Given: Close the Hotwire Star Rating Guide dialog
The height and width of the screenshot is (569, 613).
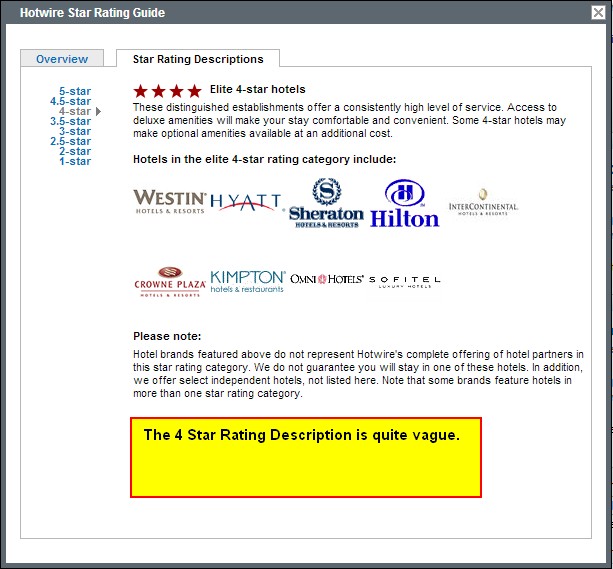Looking at the screenshot, I should pos(598,13).
